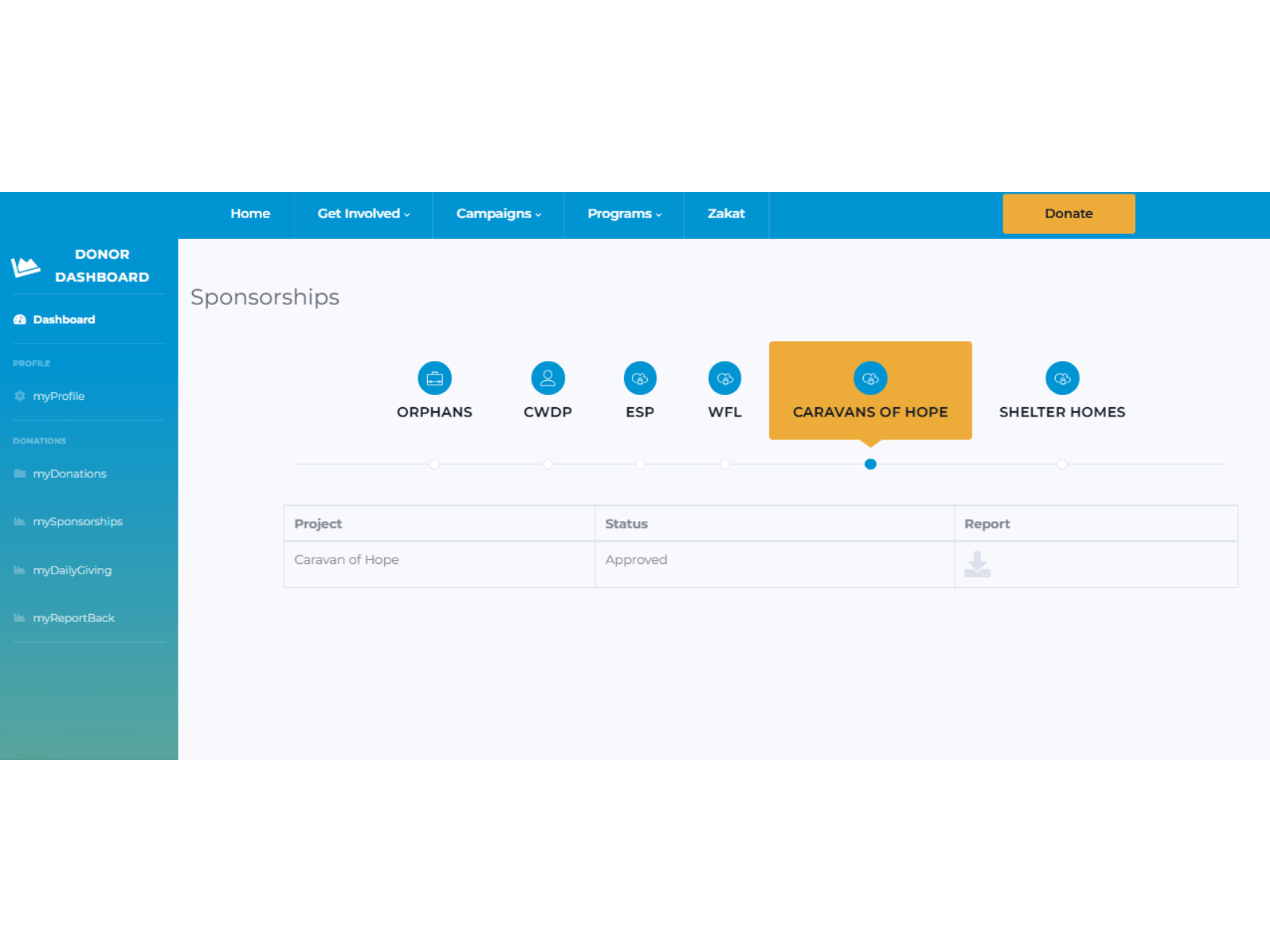This screenshot has width=1270, height=952.
Task: Click the timeline dot under ESP
Action: [x=640, y=464]
